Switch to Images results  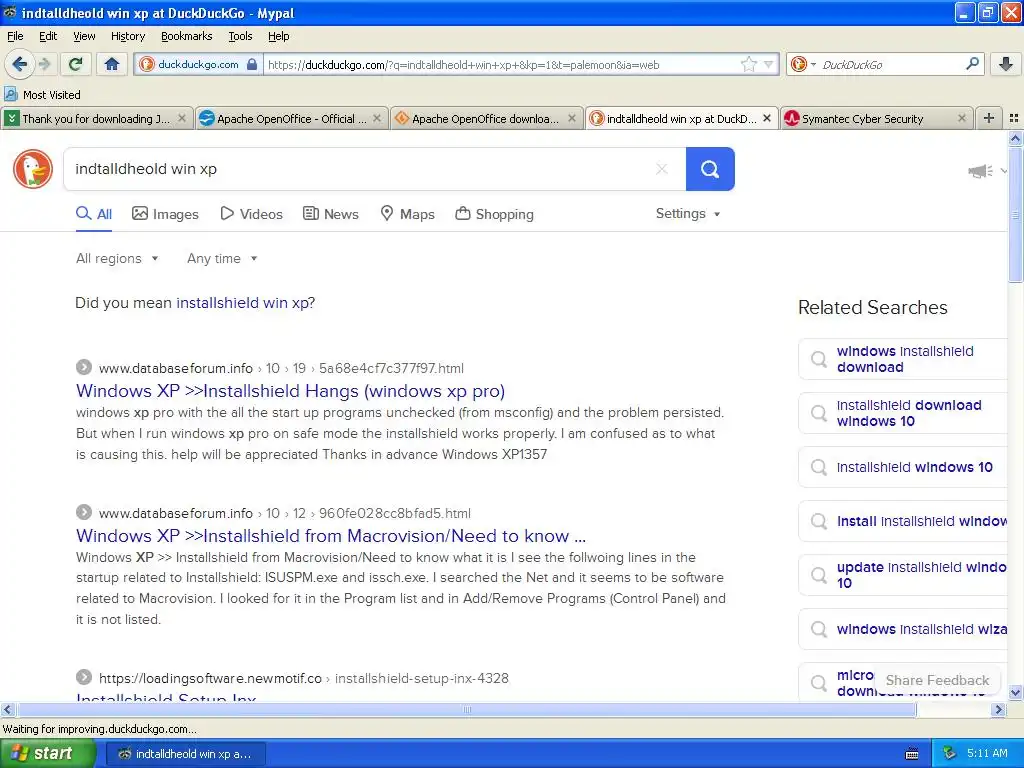tap(165, 214)
